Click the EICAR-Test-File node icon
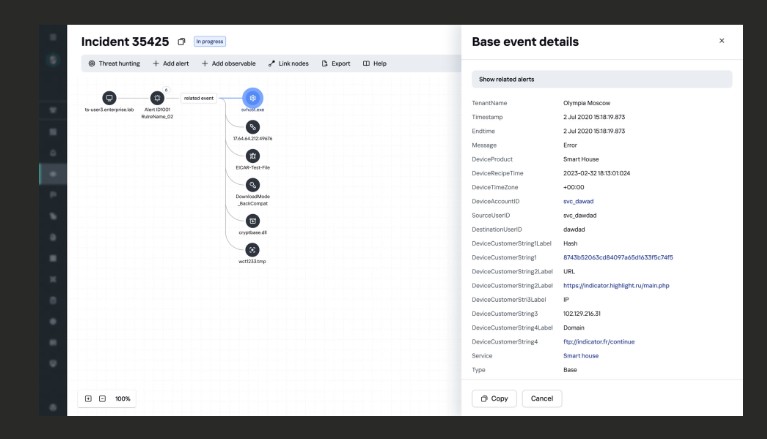The height and width of the screenshot is (439, 767). (253, 156)
